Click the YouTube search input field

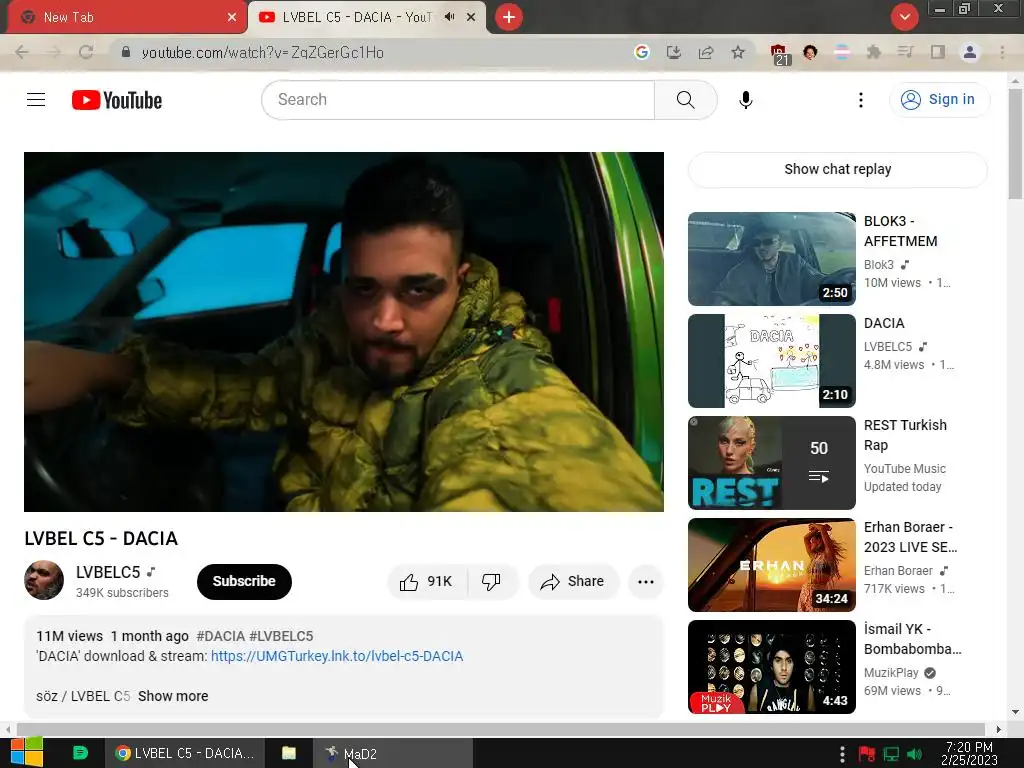[x=458, y=100]
